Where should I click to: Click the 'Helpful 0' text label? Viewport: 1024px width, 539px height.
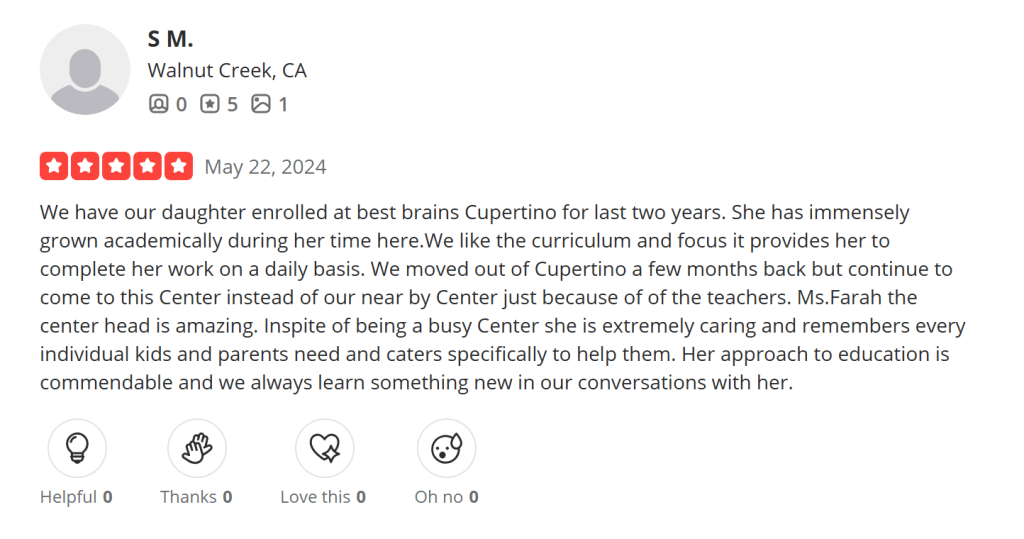(76, 496)
